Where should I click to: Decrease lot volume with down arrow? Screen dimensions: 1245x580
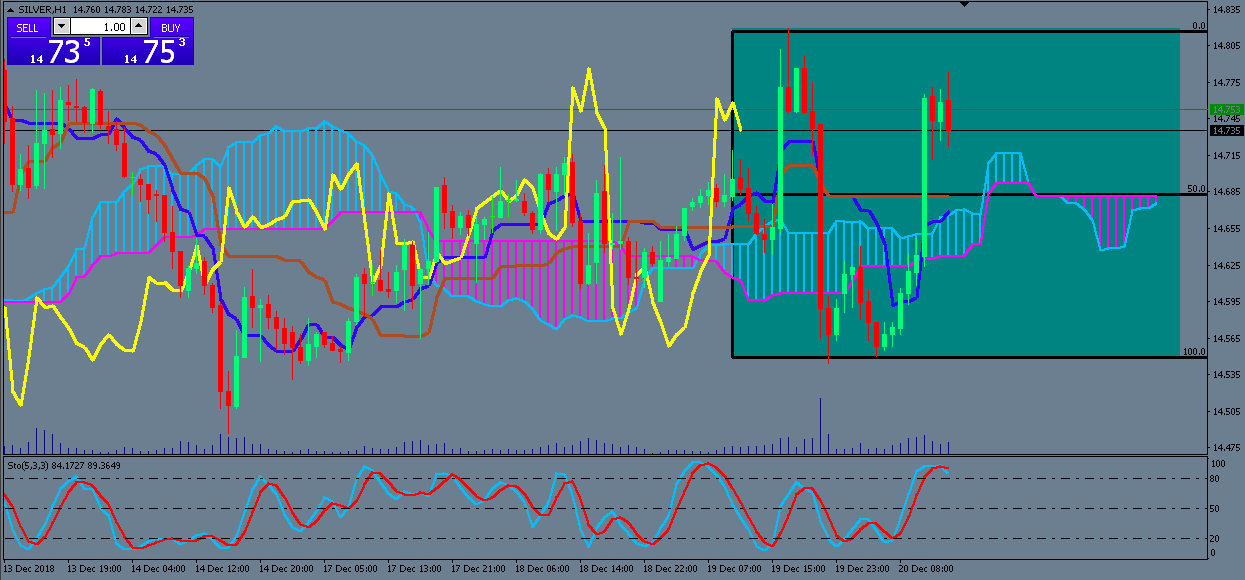click(x=62, y=28)
